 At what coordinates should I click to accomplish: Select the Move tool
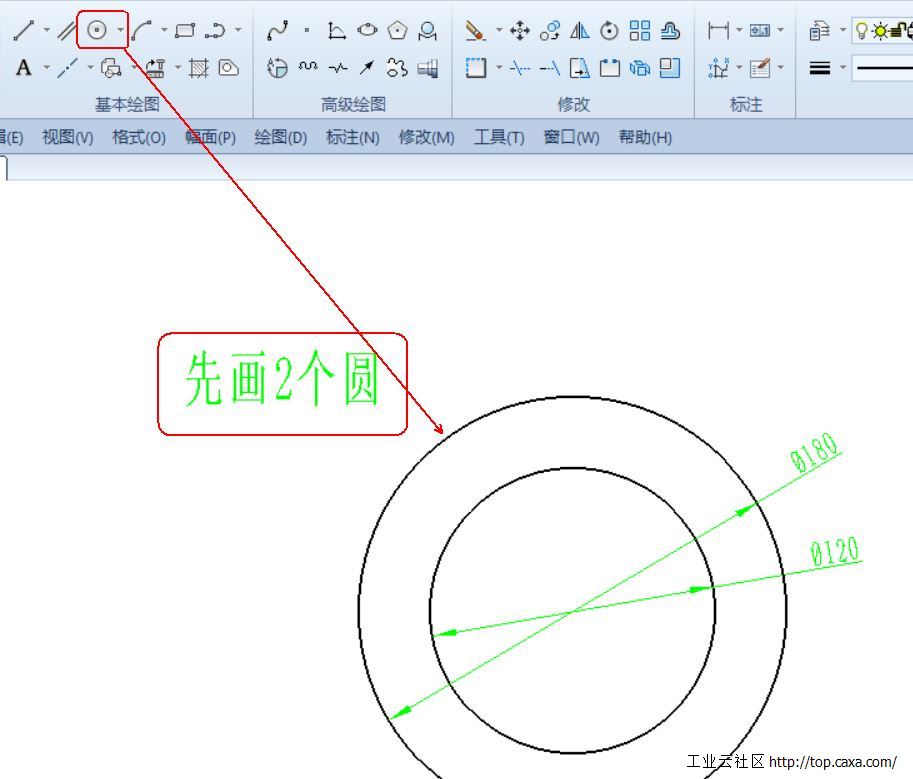(x=519, y=30)
